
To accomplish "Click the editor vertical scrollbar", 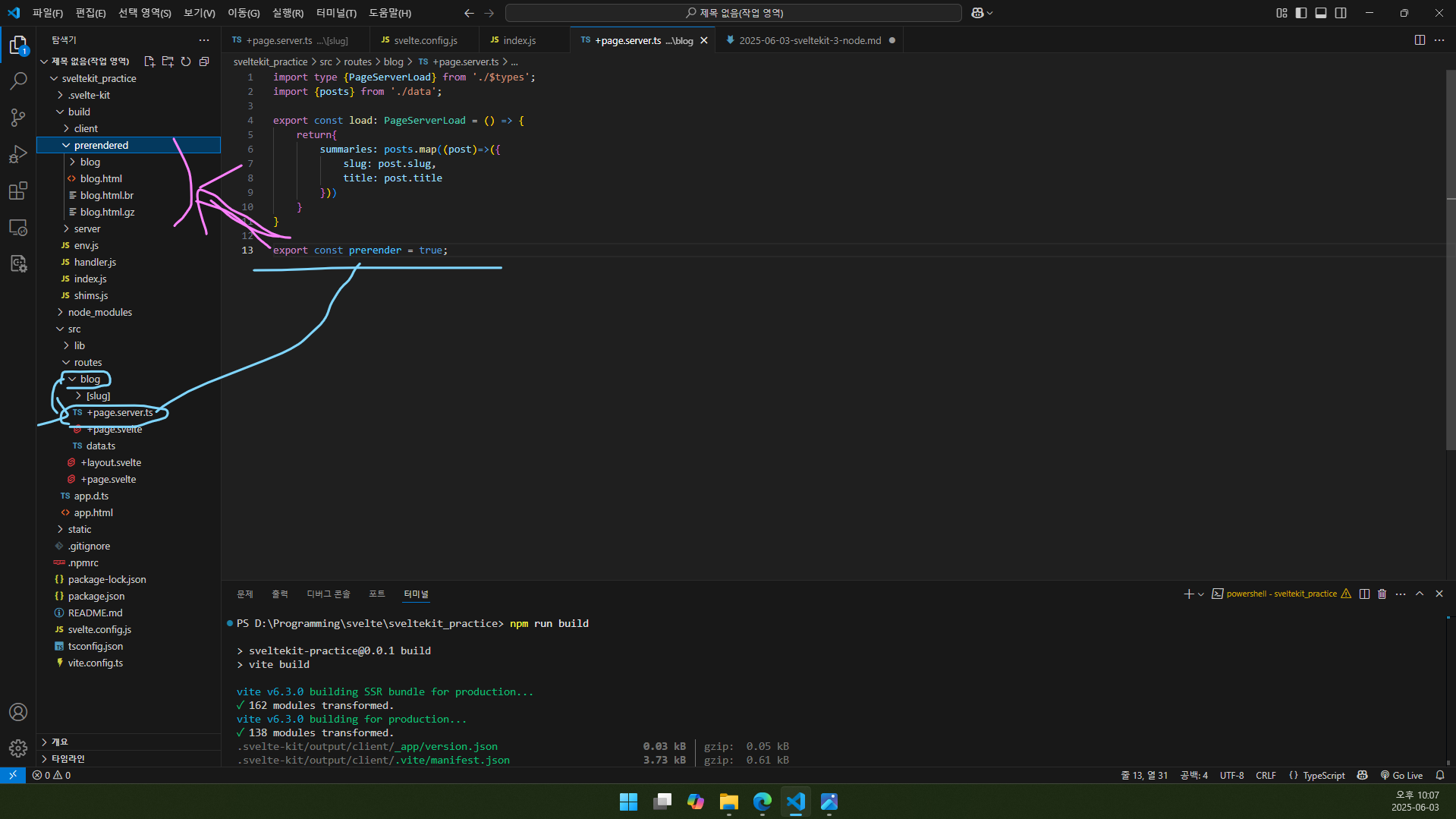I will coord(1451,259).
